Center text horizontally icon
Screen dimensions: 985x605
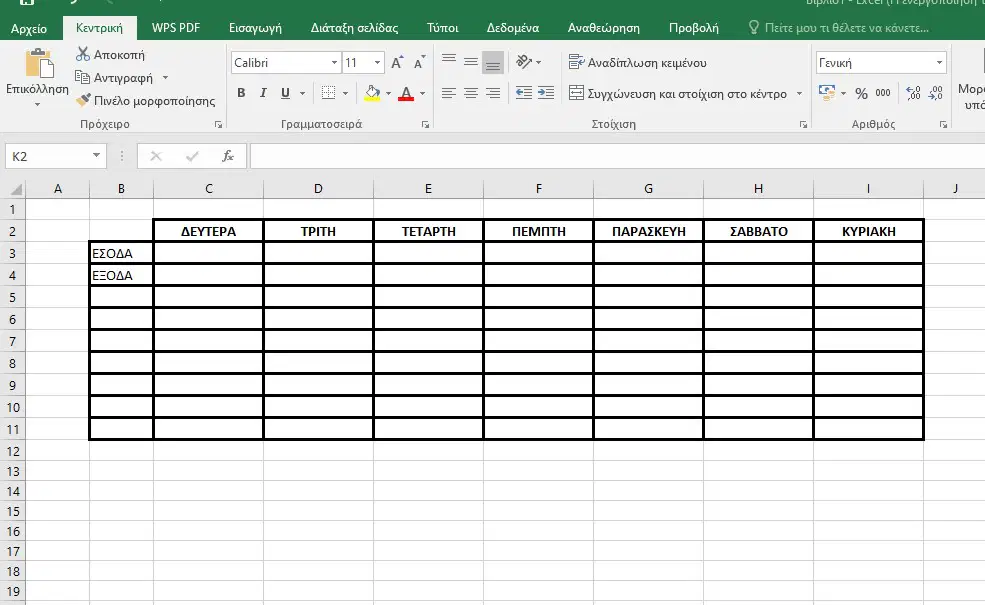pyautogui.click(x=471, y=93)
